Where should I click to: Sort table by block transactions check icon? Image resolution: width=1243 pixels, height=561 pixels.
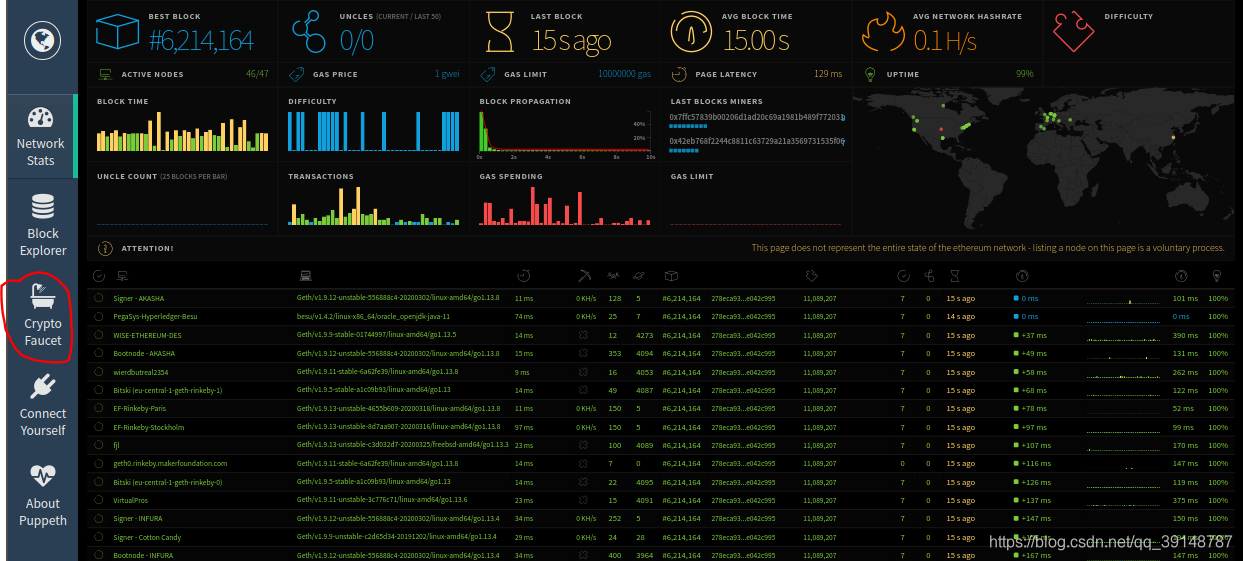[903, 276]
